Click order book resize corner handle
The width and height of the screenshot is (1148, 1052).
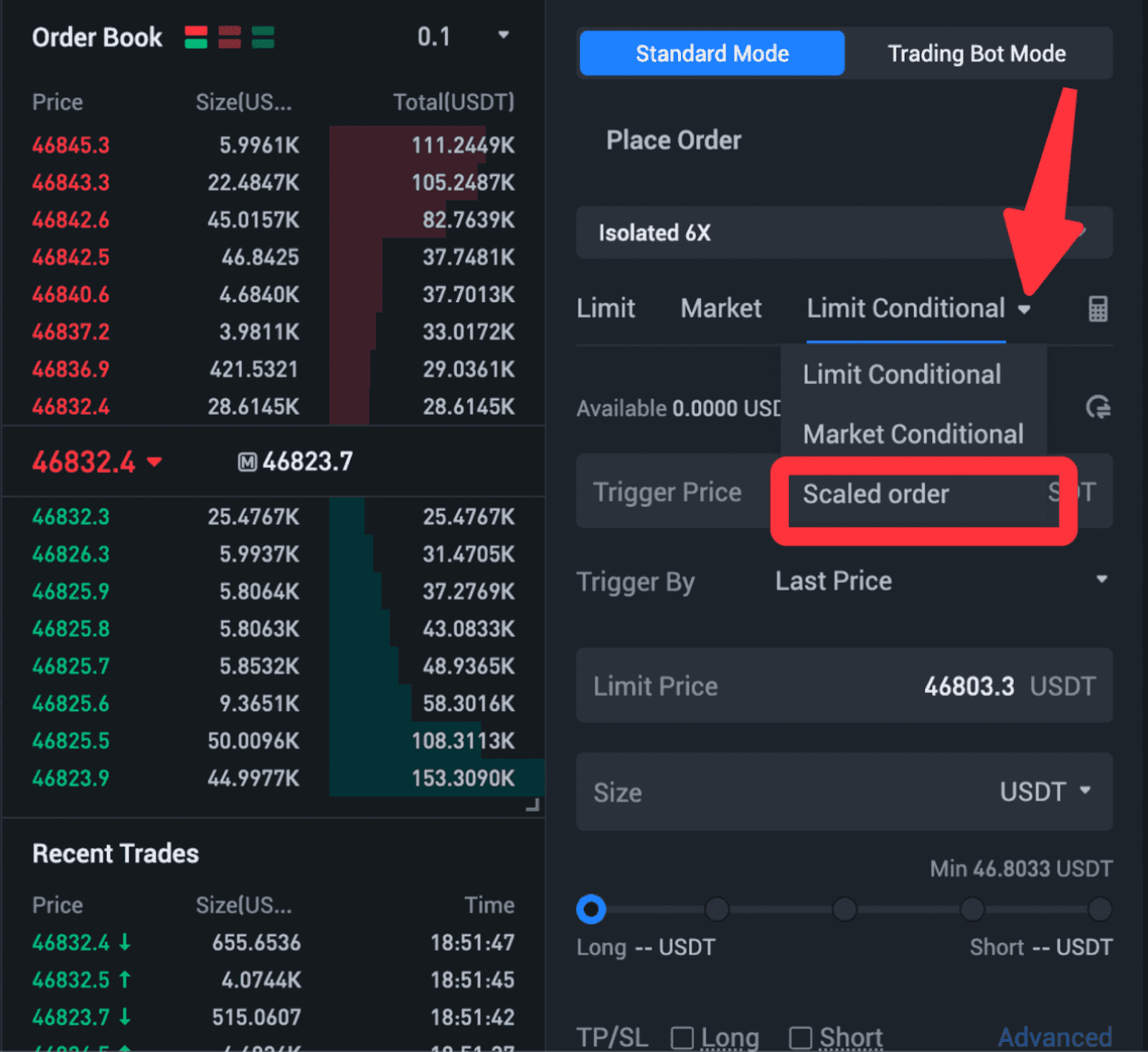click(x=532, y=806)
